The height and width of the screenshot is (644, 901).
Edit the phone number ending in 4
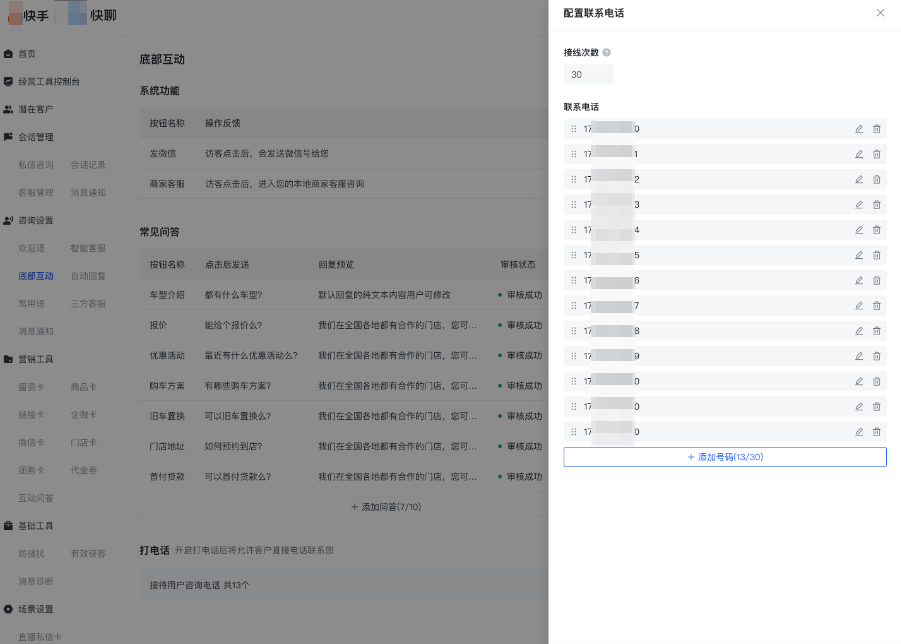858,230
